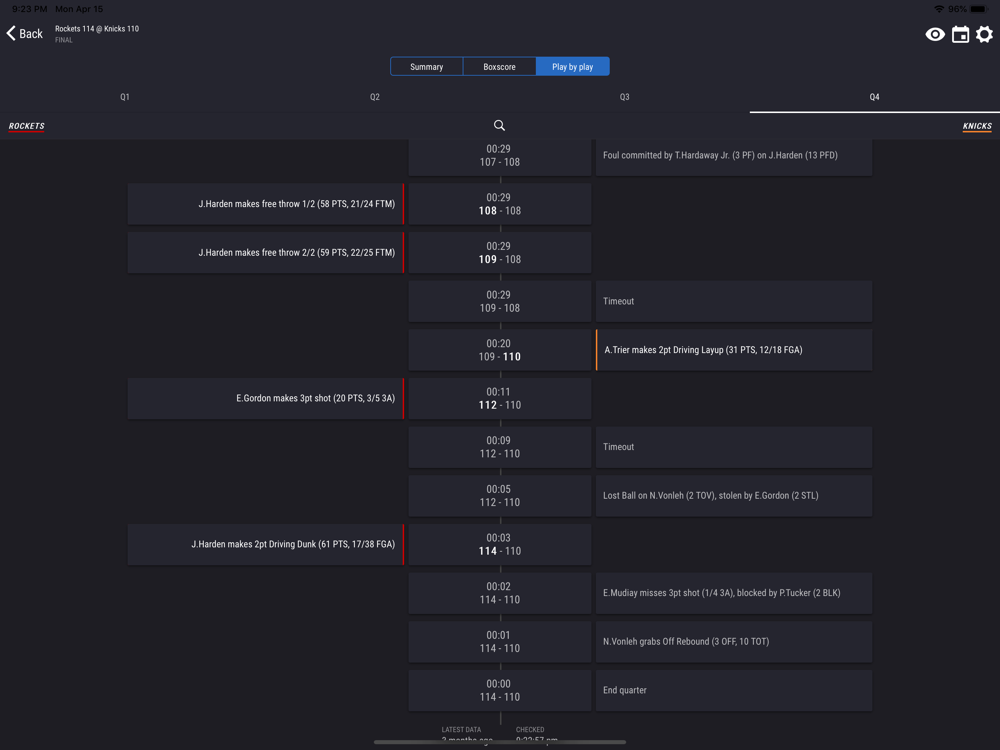Check the battery status icon
The height and width of the screenshot is (750, 1000).
coord(979,9)
